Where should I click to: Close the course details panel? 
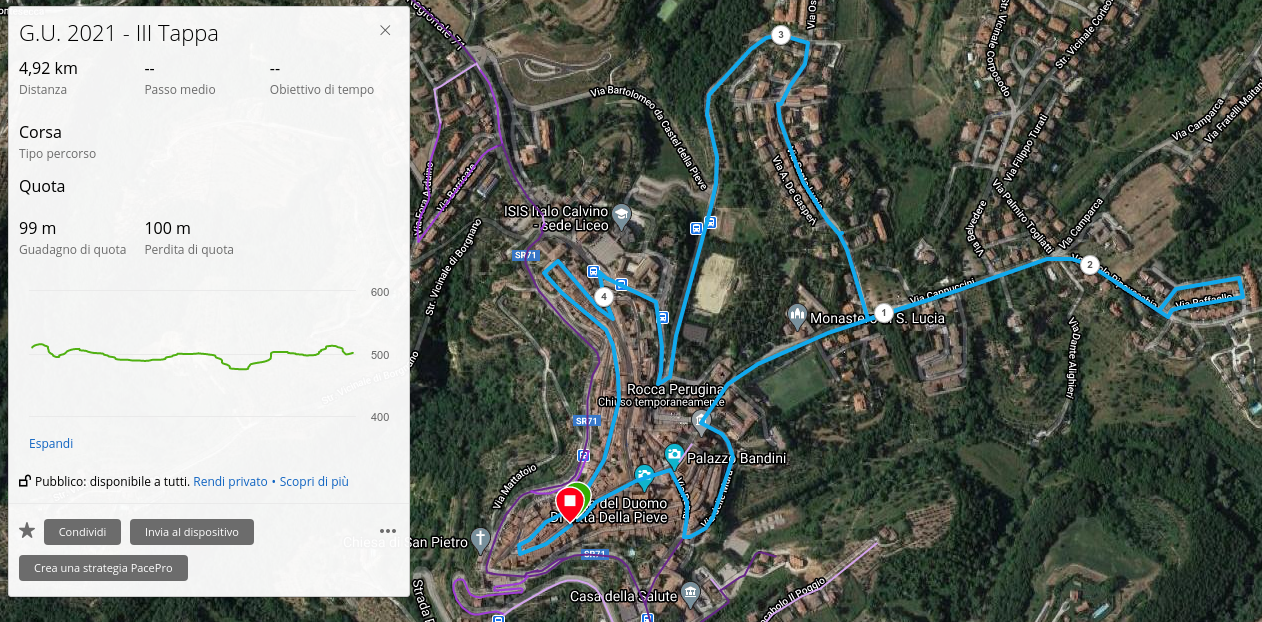click(385, 30)
